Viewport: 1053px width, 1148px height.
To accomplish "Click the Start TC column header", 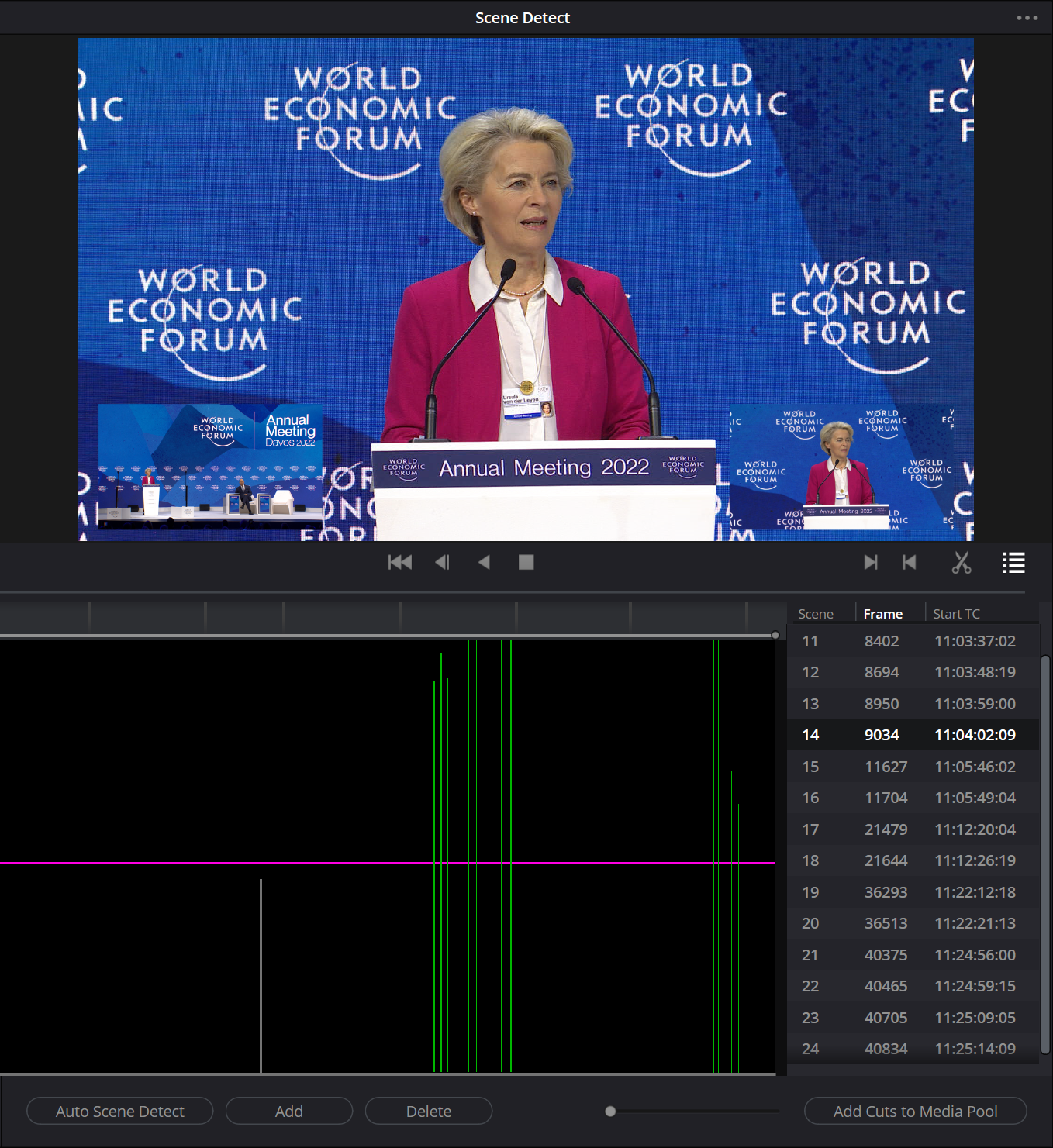I will click(x=956, y=614).
